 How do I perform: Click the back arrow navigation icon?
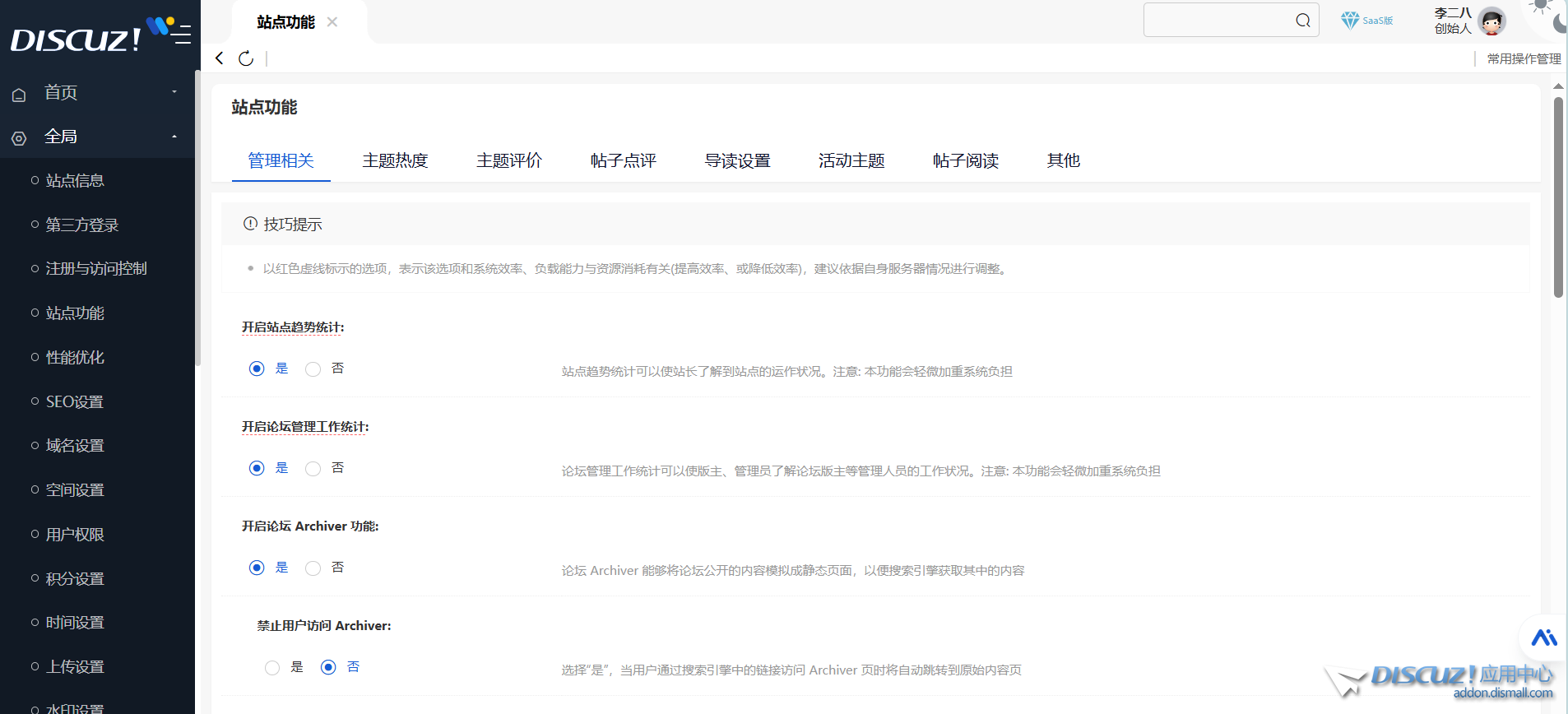coord(220,58)
